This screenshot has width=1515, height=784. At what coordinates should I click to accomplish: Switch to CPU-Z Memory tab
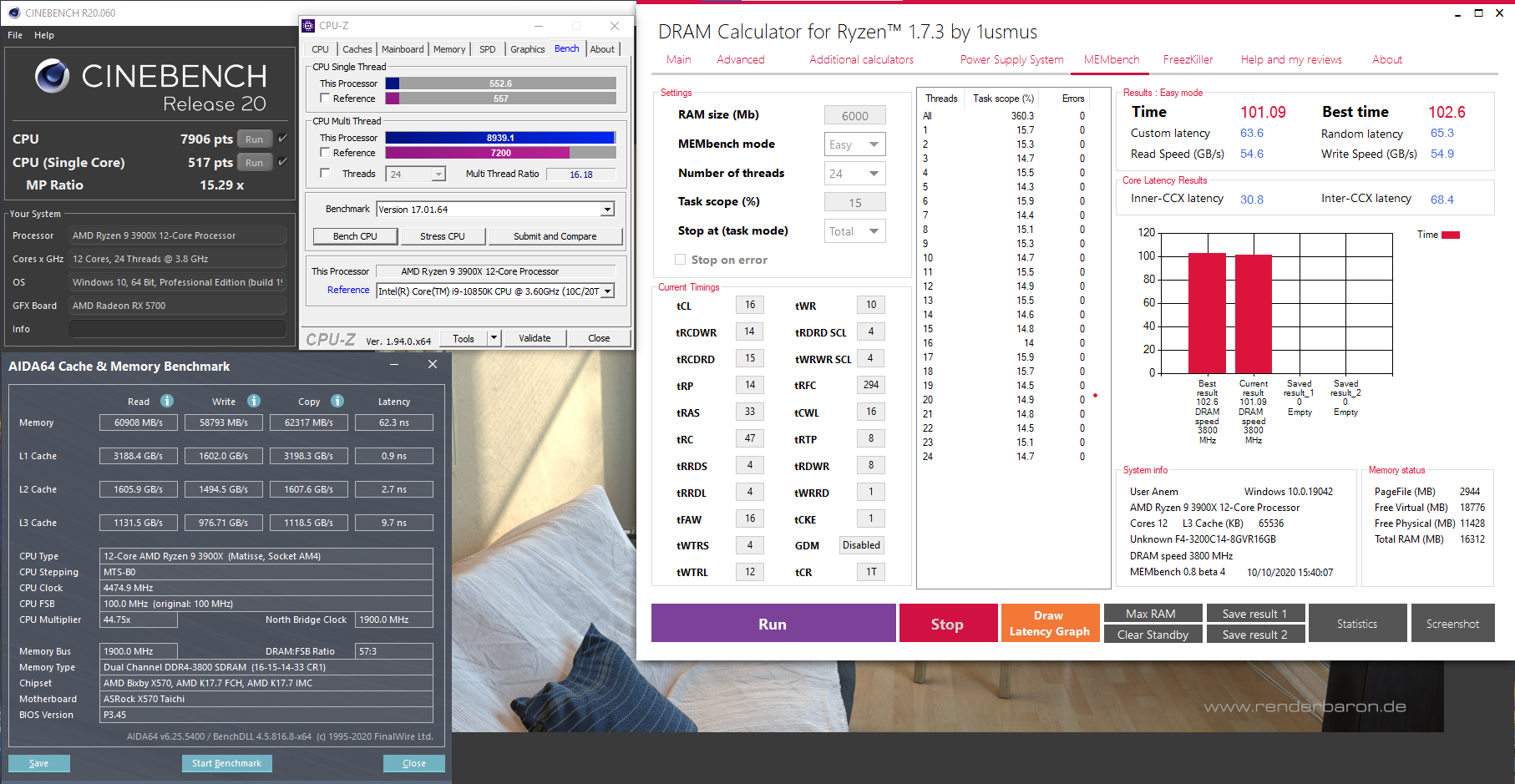[x=449, y=49]
